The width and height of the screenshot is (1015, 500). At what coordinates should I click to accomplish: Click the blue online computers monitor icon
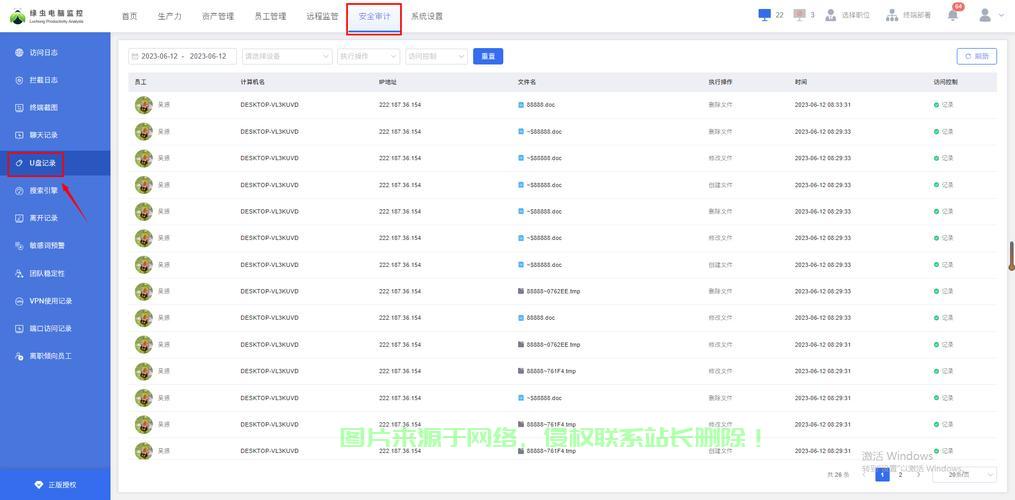click(x=765, y=15)
